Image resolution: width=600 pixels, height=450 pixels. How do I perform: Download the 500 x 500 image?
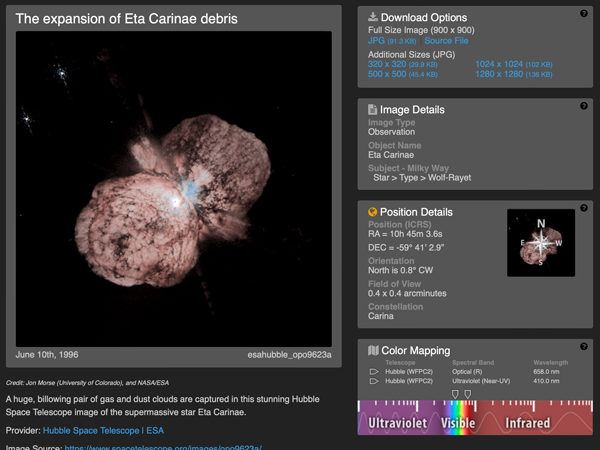click(403, 74)
